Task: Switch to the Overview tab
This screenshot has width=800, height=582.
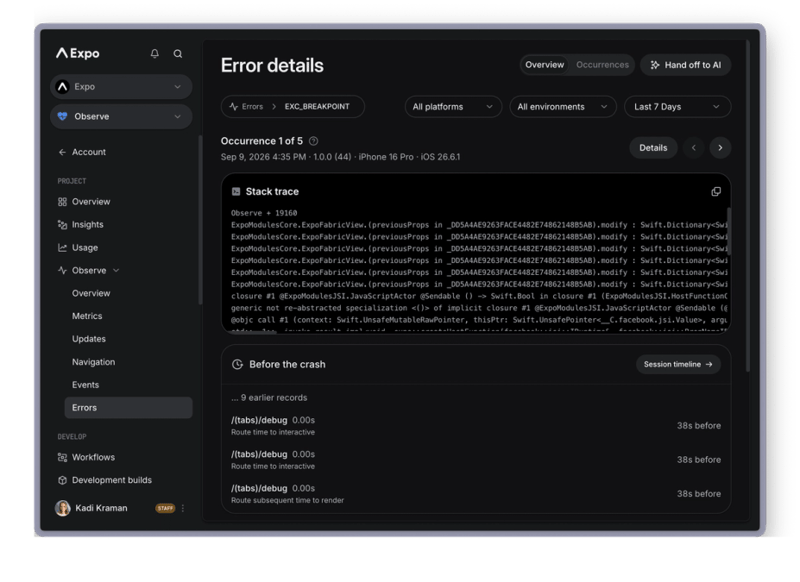Action: pos(544,65)
